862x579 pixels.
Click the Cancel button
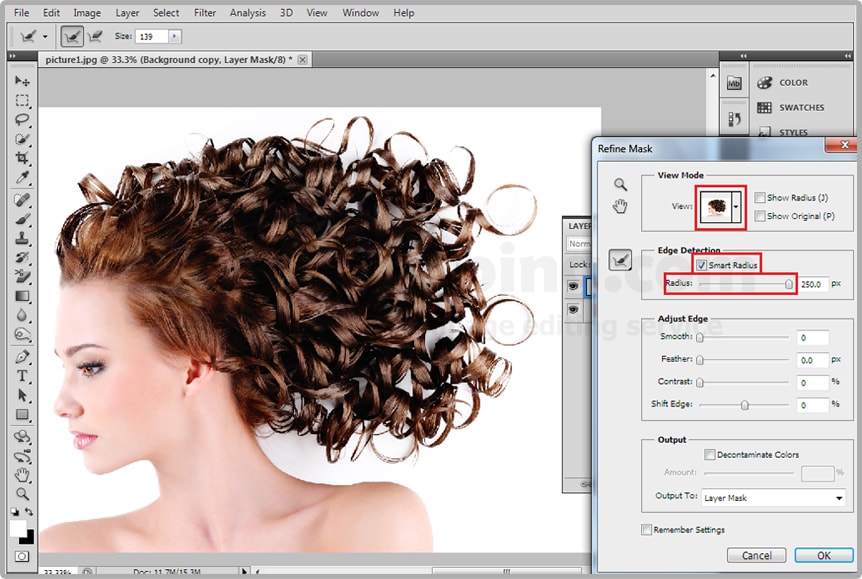coord(756,555)
